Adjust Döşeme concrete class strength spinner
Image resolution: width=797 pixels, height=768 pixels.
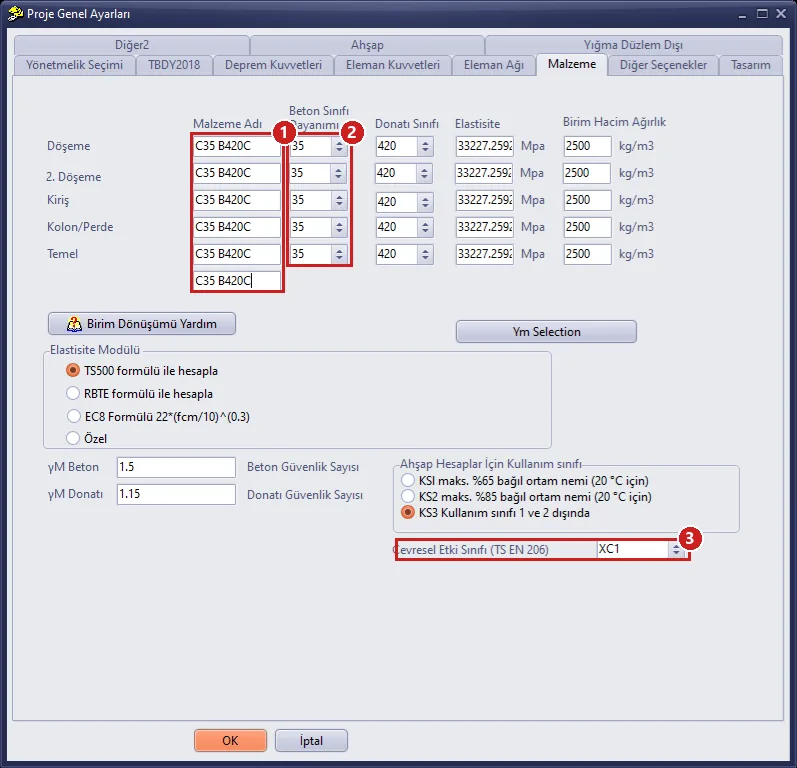point(339,146)
